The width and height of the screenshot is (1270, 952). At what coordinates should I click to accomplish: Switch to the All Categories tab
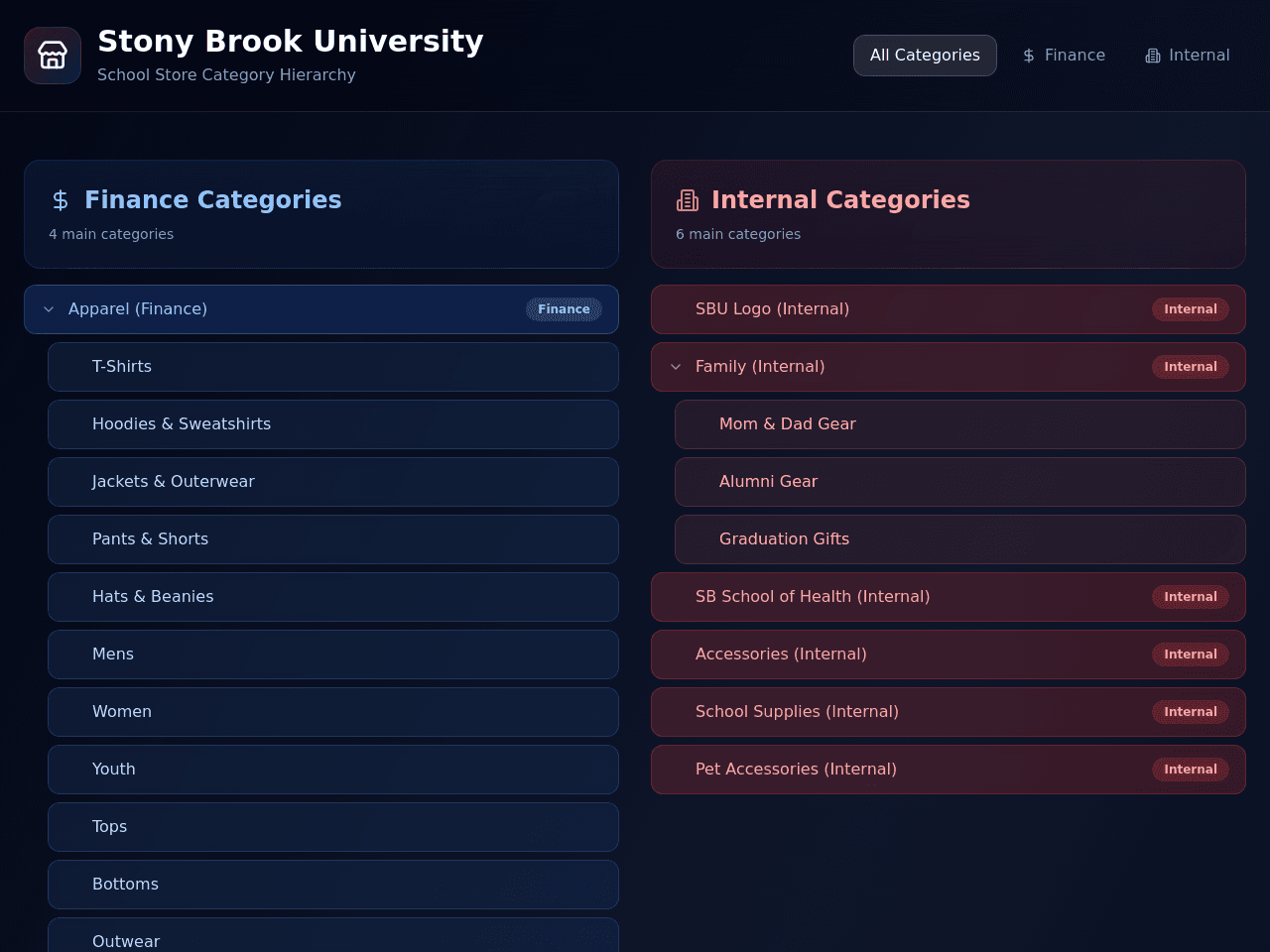925,56
